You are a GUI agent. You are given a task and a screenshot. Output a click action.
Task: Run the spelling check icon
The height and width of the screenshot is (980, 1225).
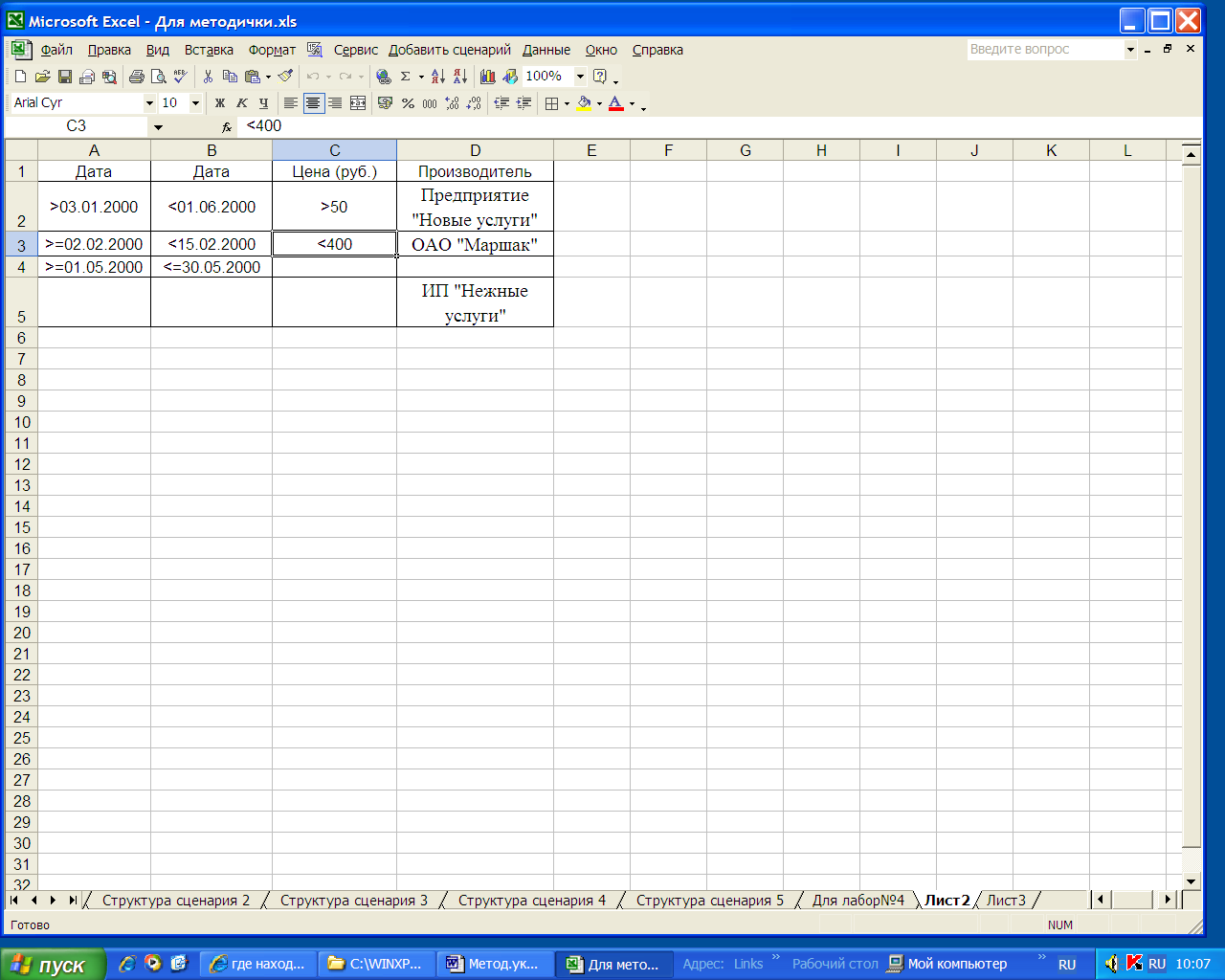click(x=181, y=77)
